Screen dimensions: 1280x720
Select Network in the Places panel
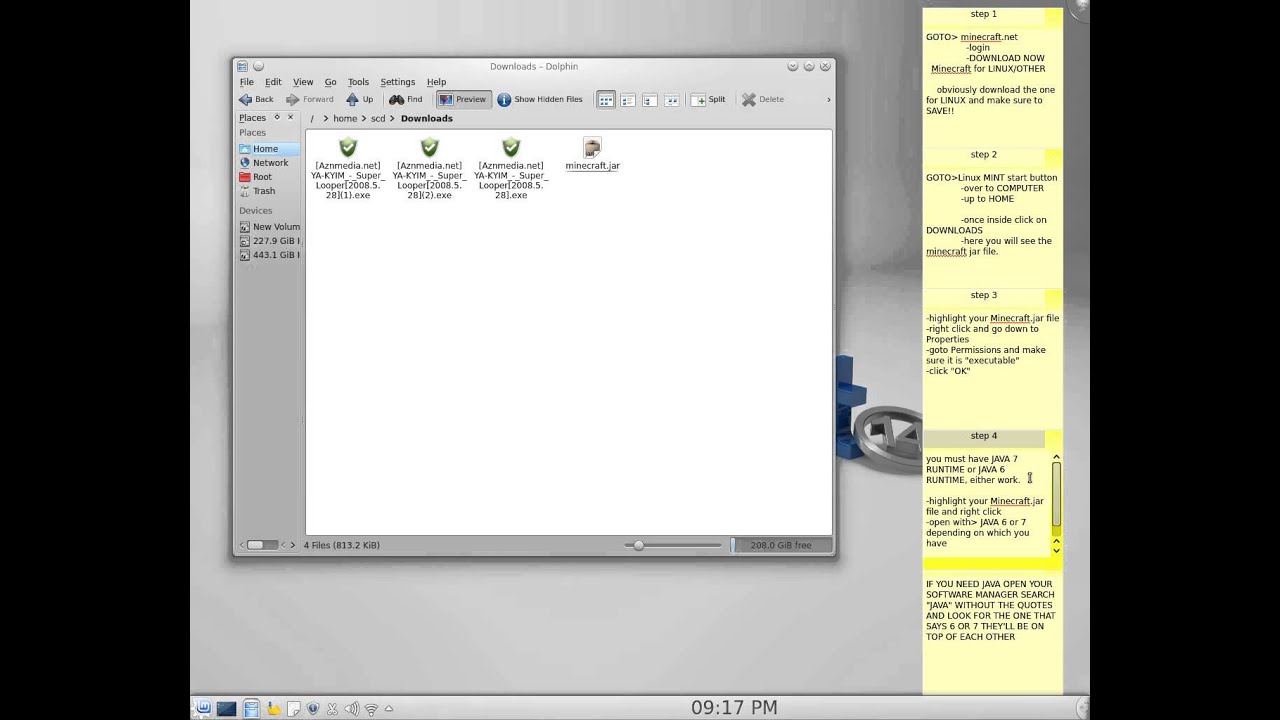click(x=268, y=163)
